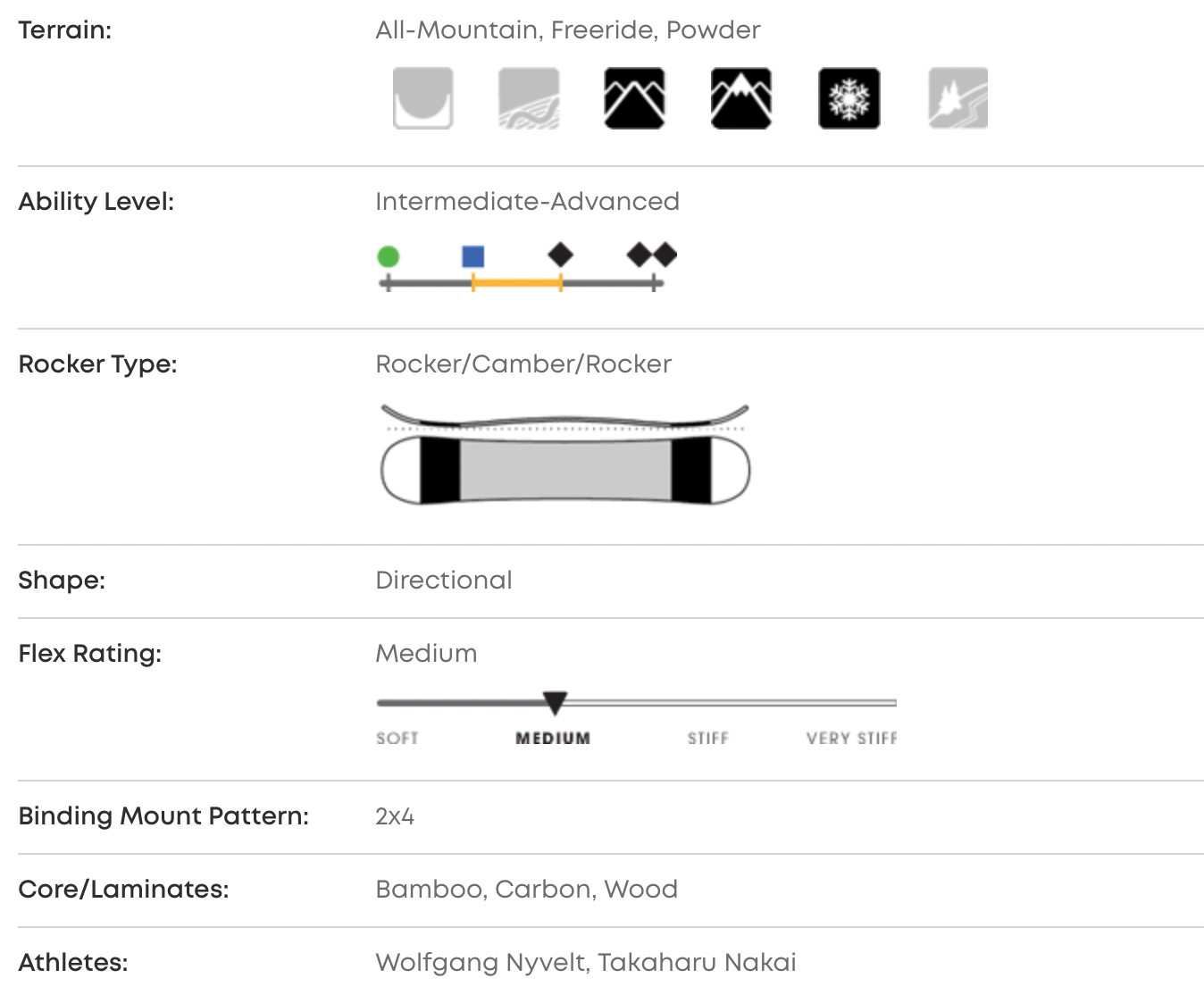Screen dimensions: 1204x995
Task: Click the green circle beginner icon
Action: click(388, 257)
